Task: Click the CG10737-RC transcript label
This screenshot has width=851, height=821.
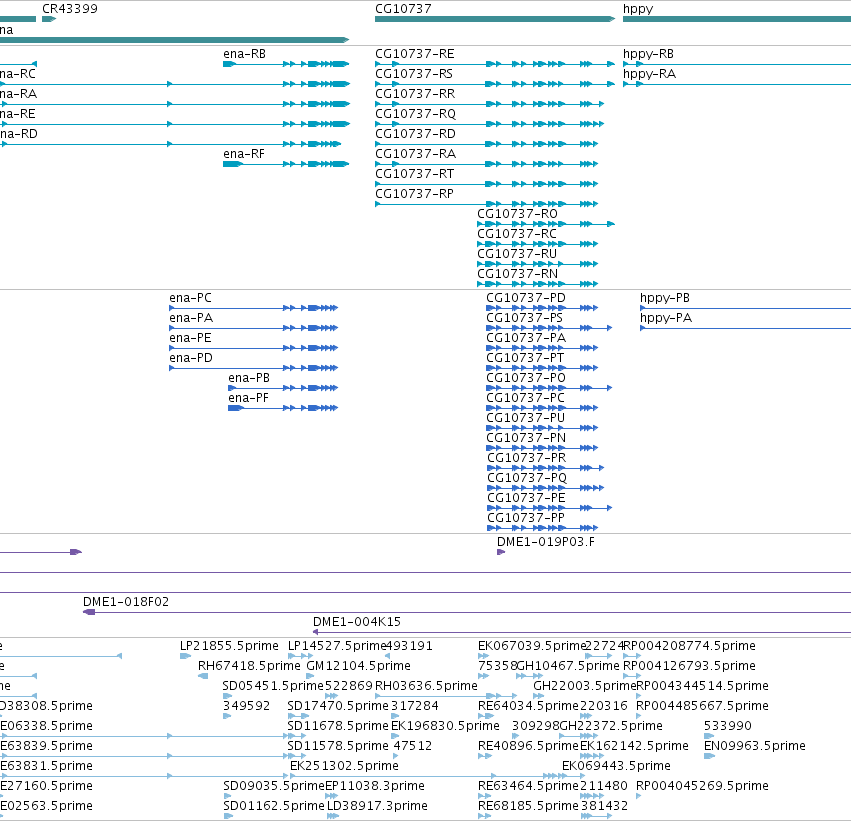Action: 517,234
